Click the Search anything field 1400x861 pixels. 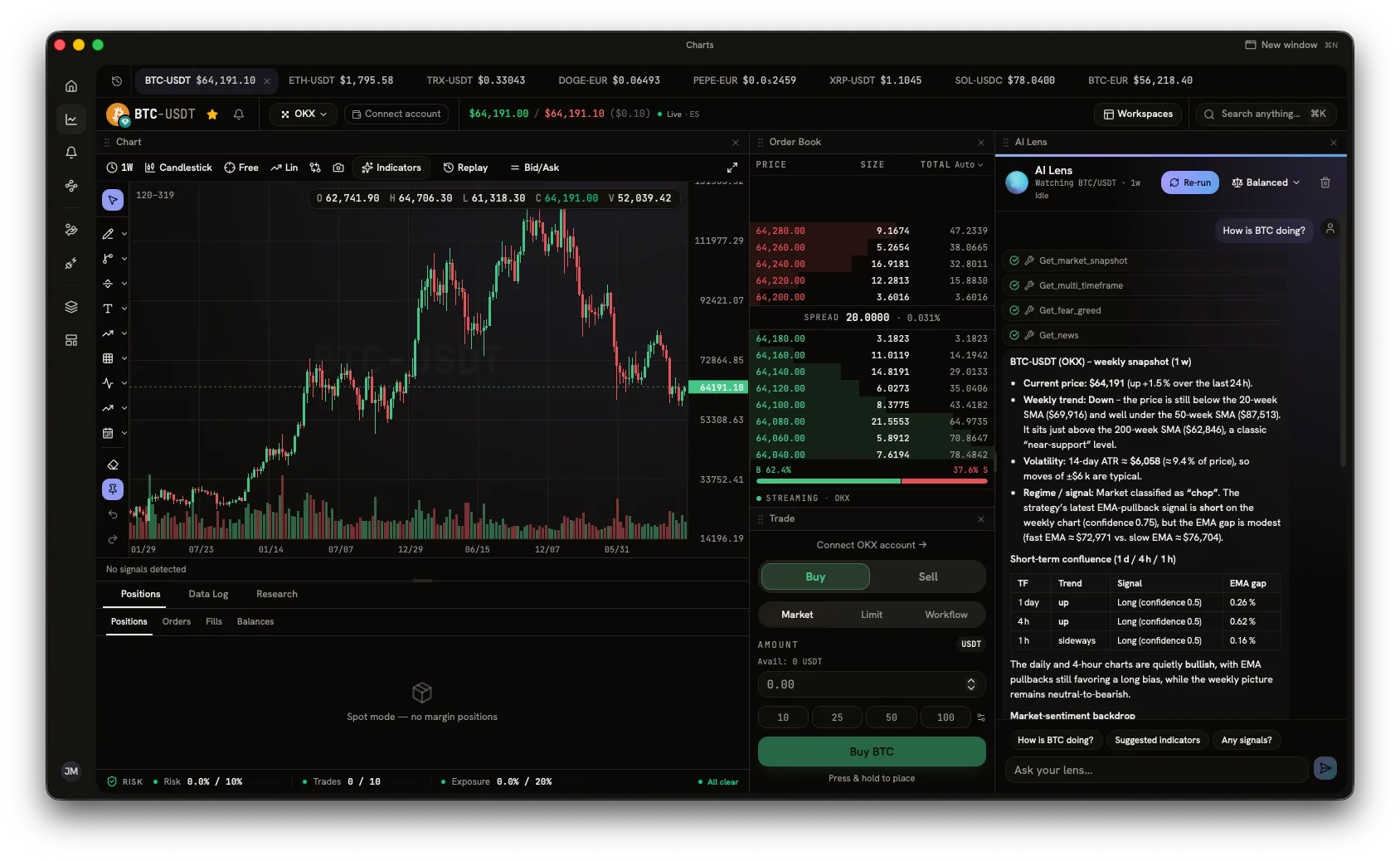(x=1266, y=114)
